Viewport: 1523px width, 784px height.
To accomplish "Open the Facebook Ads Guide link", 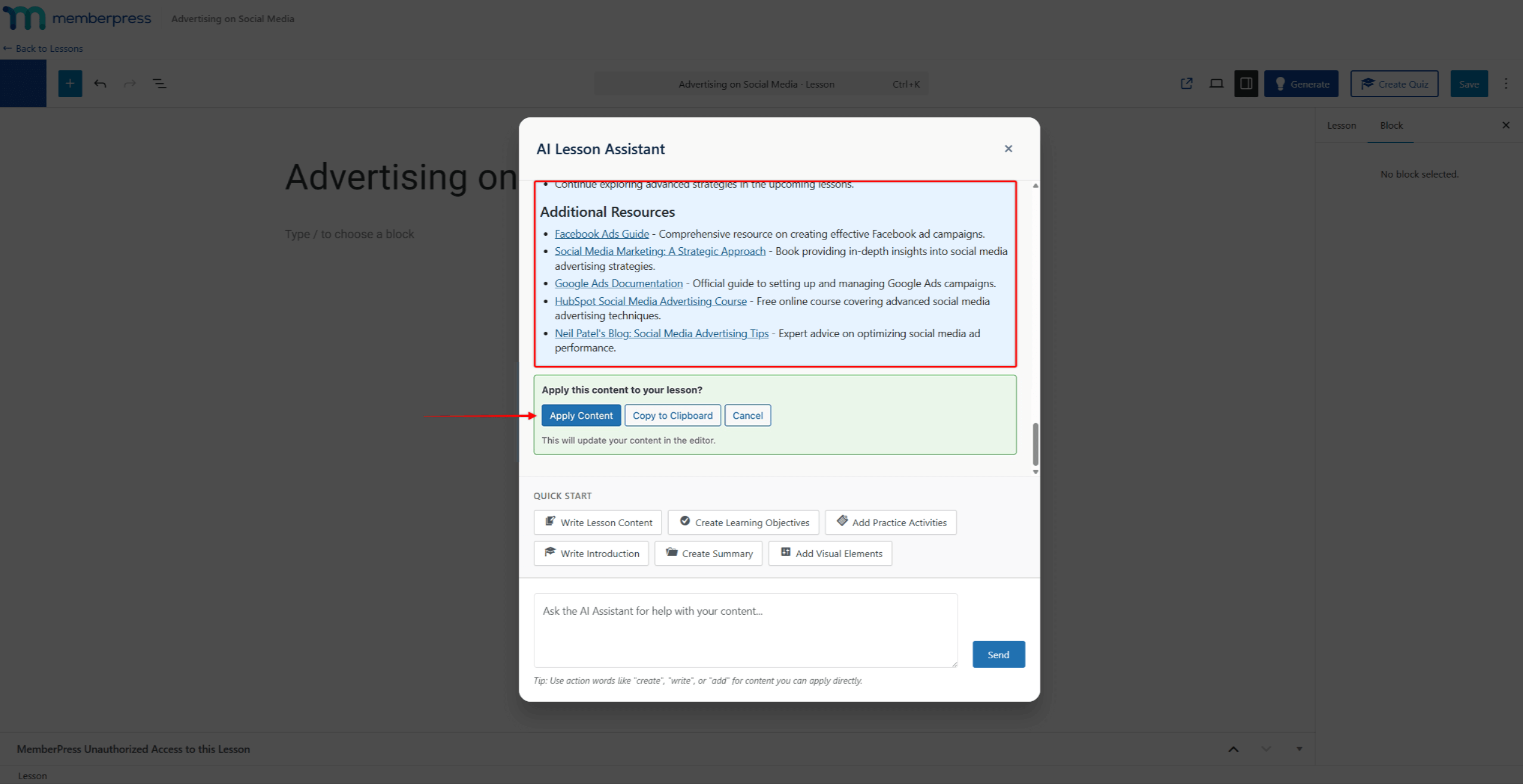I will tap(601, 234).
